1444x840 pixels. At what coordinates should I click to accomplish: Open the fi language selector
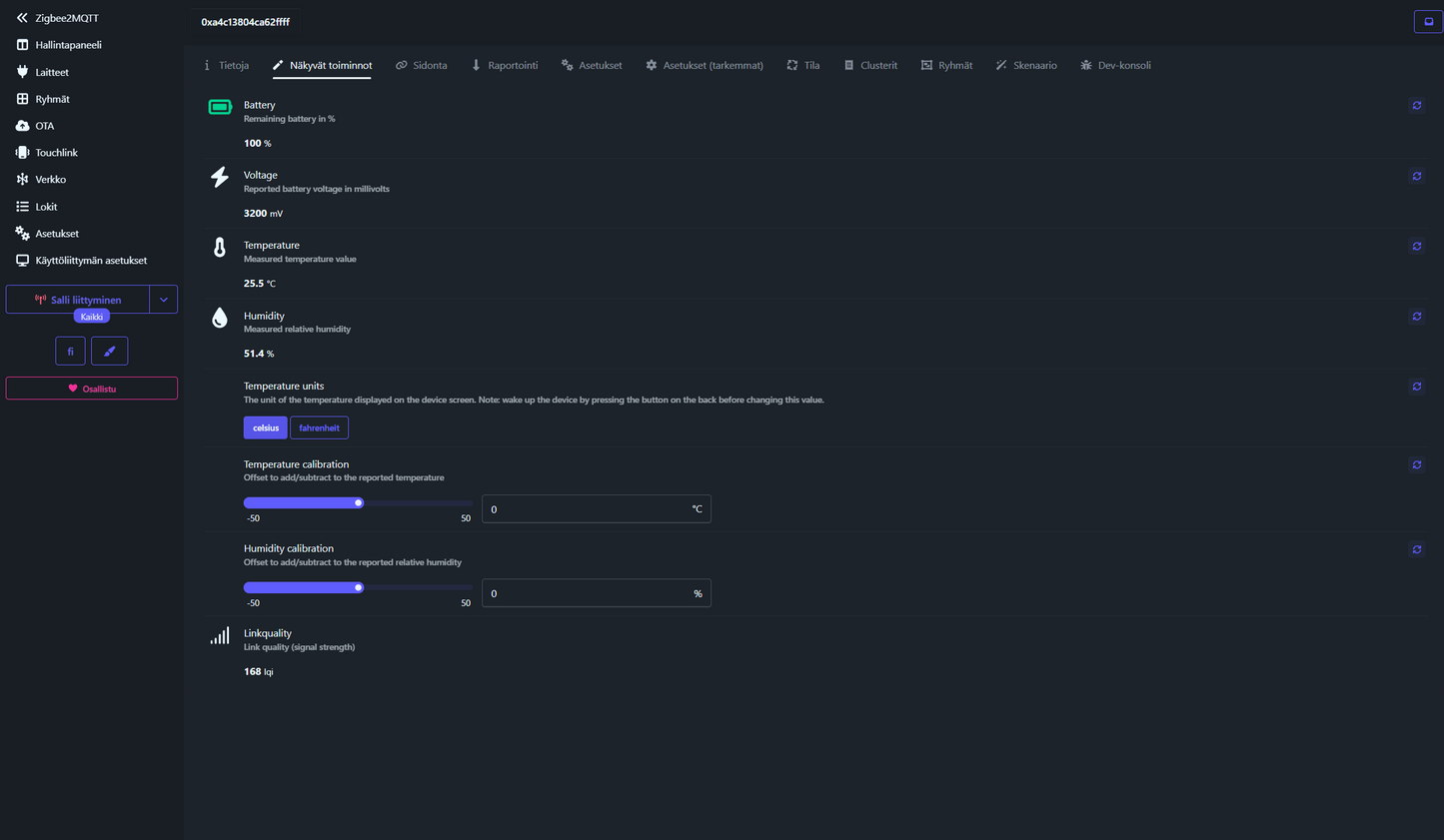coord(70,351)
